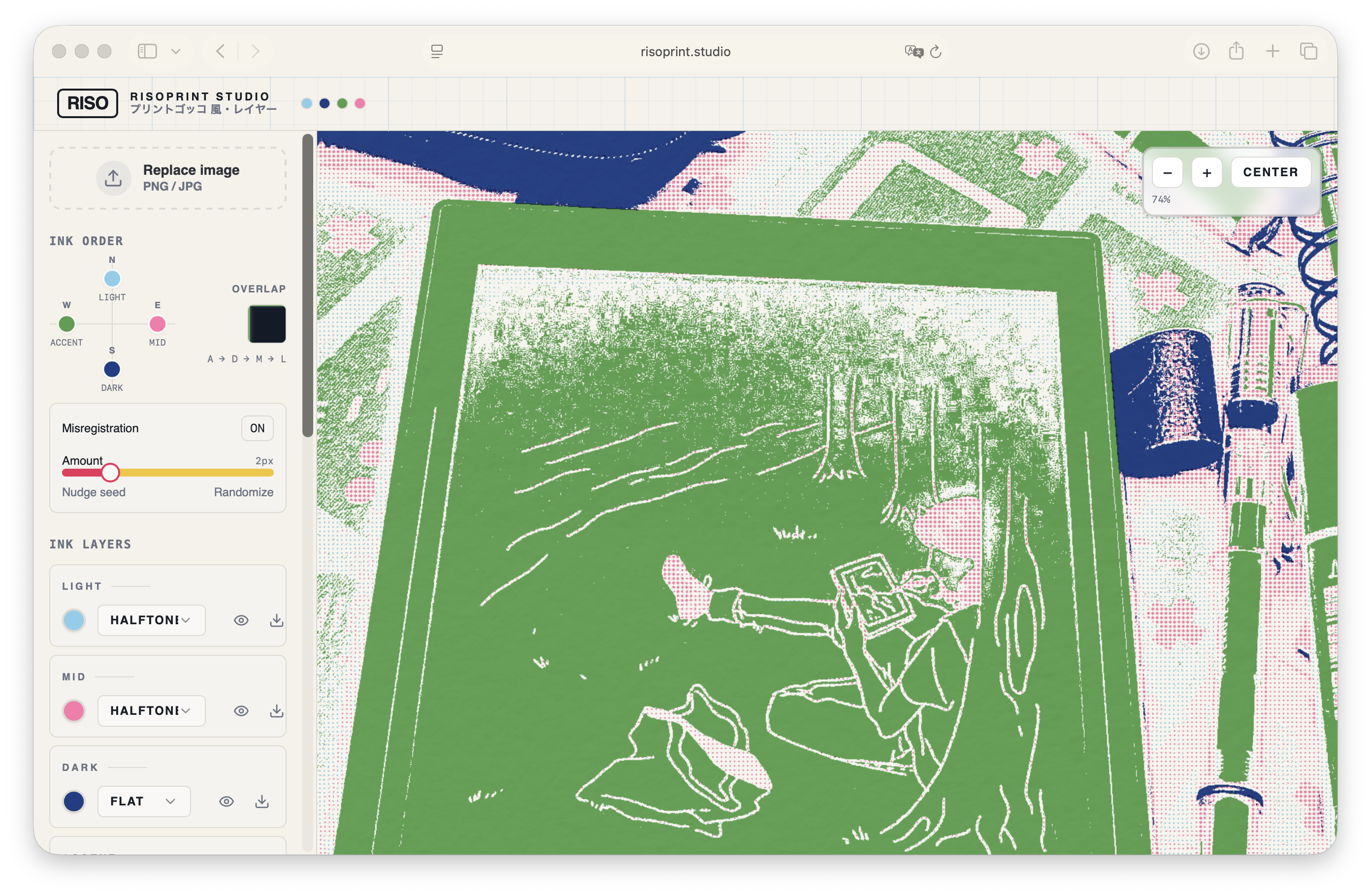Screen dimensions: 1371x896
Task: Expand Safari sidebar options chevron
Action: [176, 51]
